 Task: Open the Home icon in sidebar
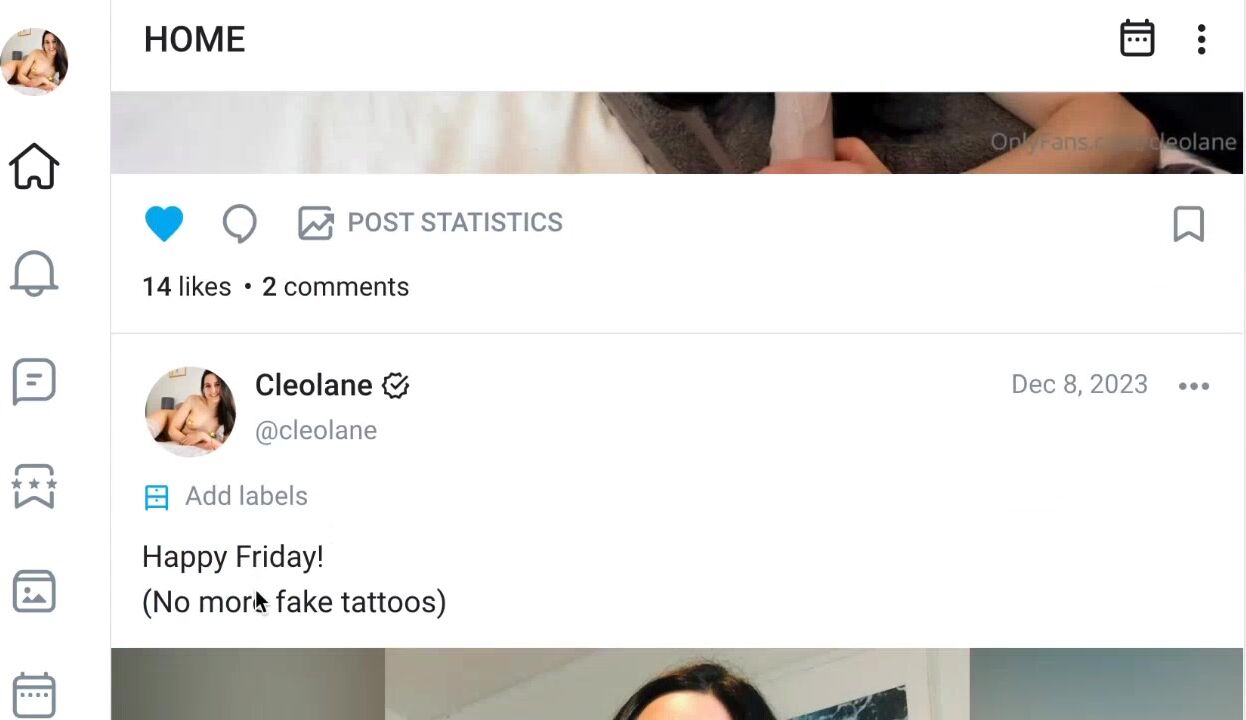coord(34,166)
